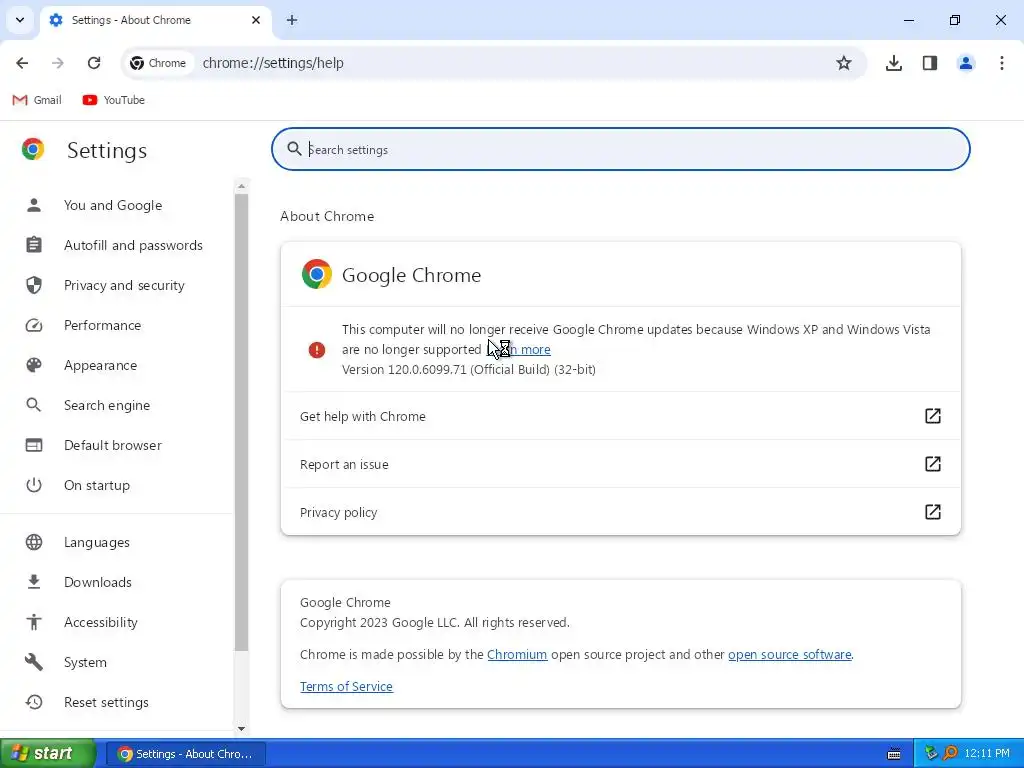Open the YouTube bookmark
Image resolution: width=1024 pixels, height=768 pixels.
point(114,100)
